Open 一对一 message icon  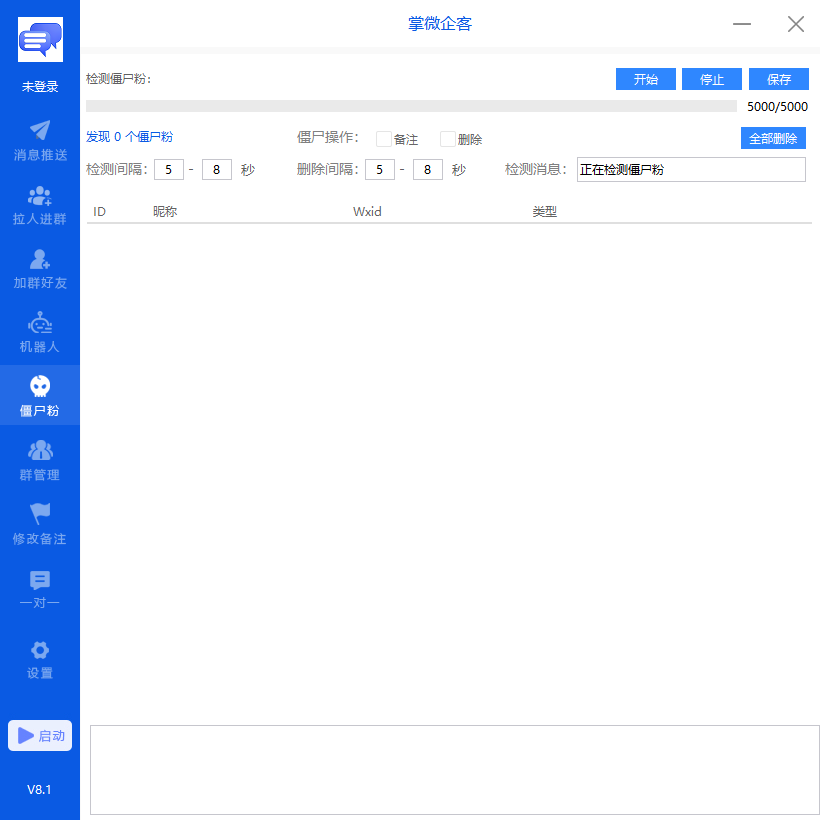(x=40, y=580)
